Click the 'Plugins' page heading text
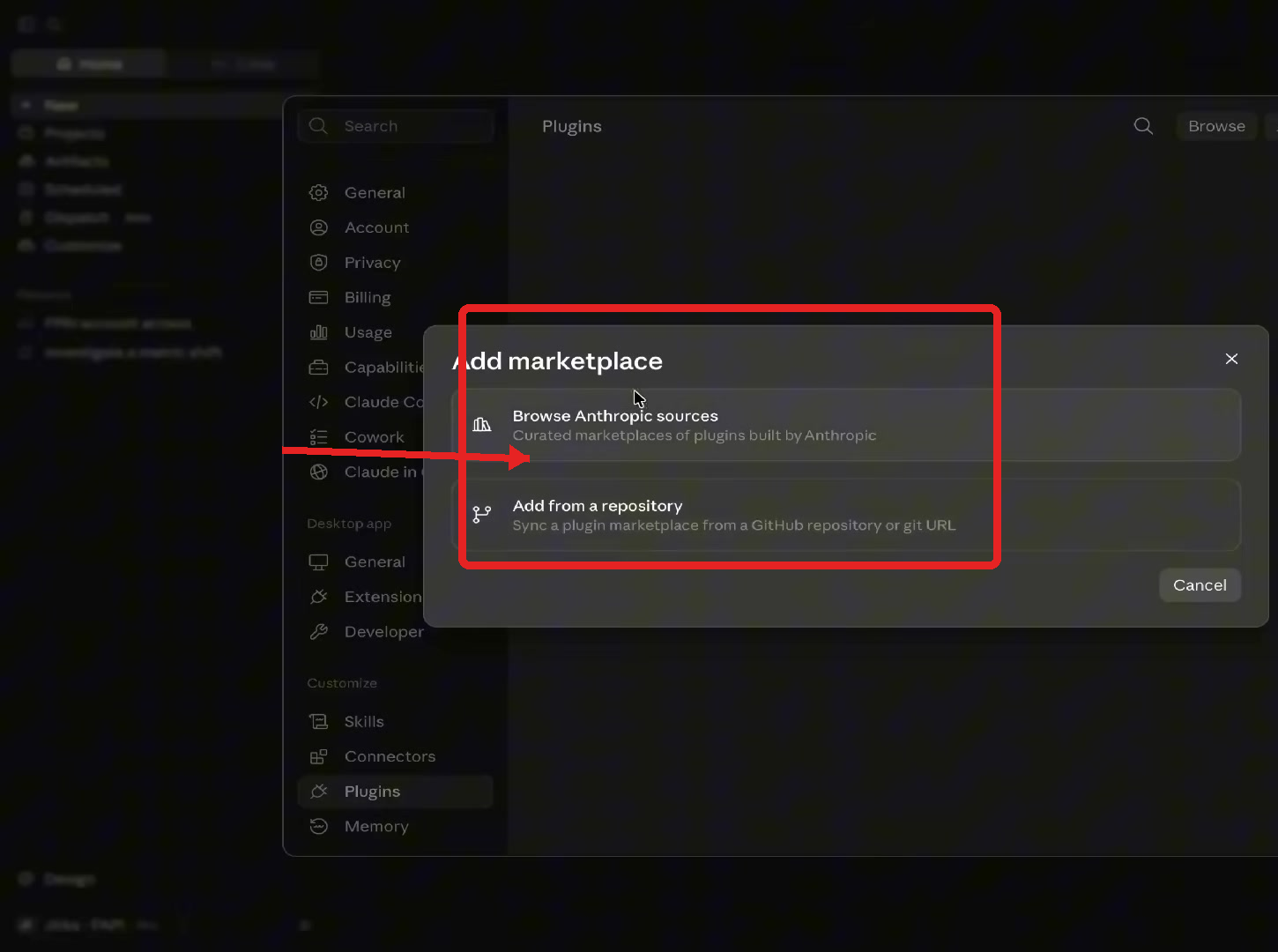Screen dimensions: 1278x952 pos(572,126)
